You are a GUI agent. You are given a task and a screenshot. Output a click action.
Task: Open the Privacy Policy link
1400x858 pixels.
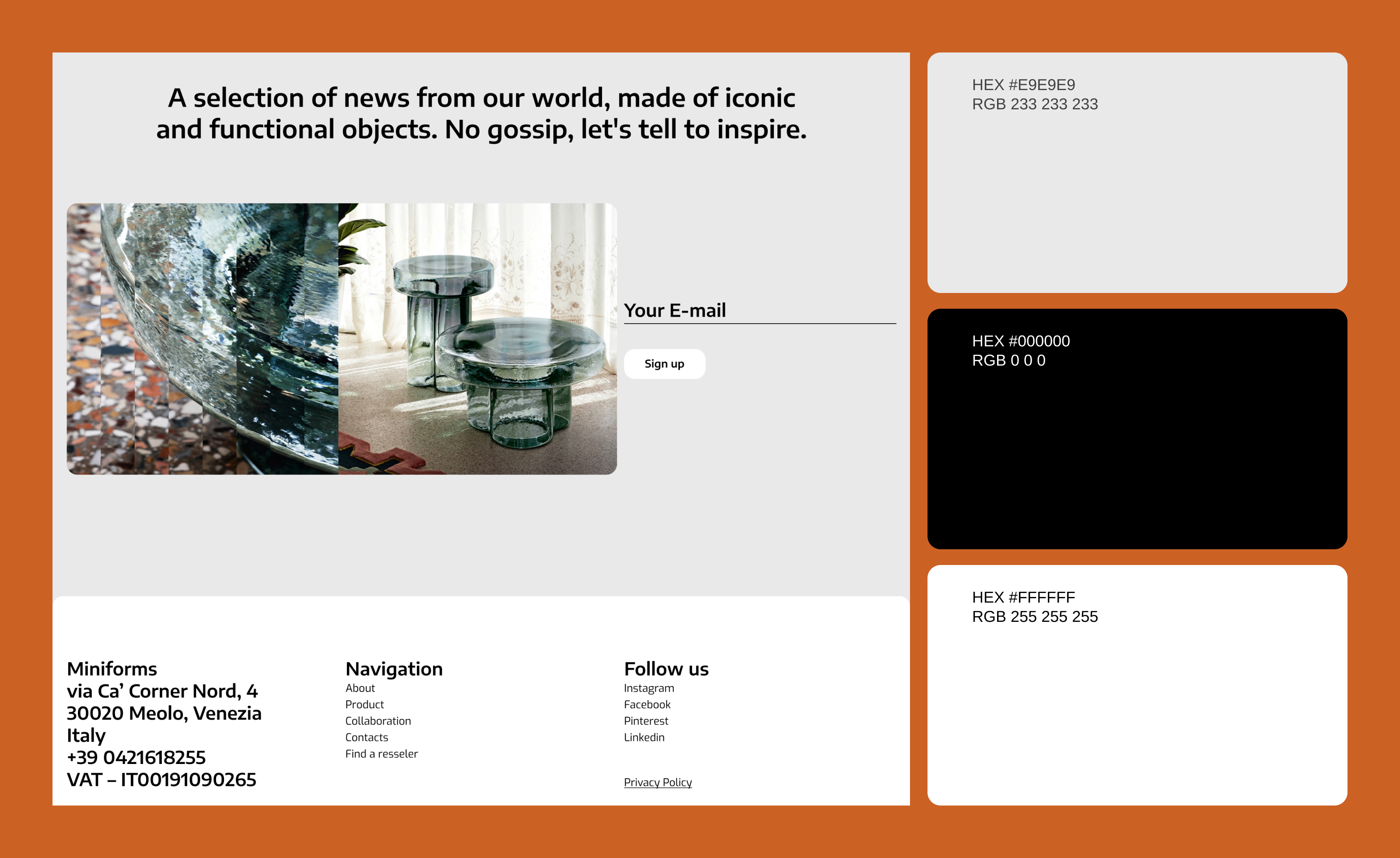click(x=658, y=782)
